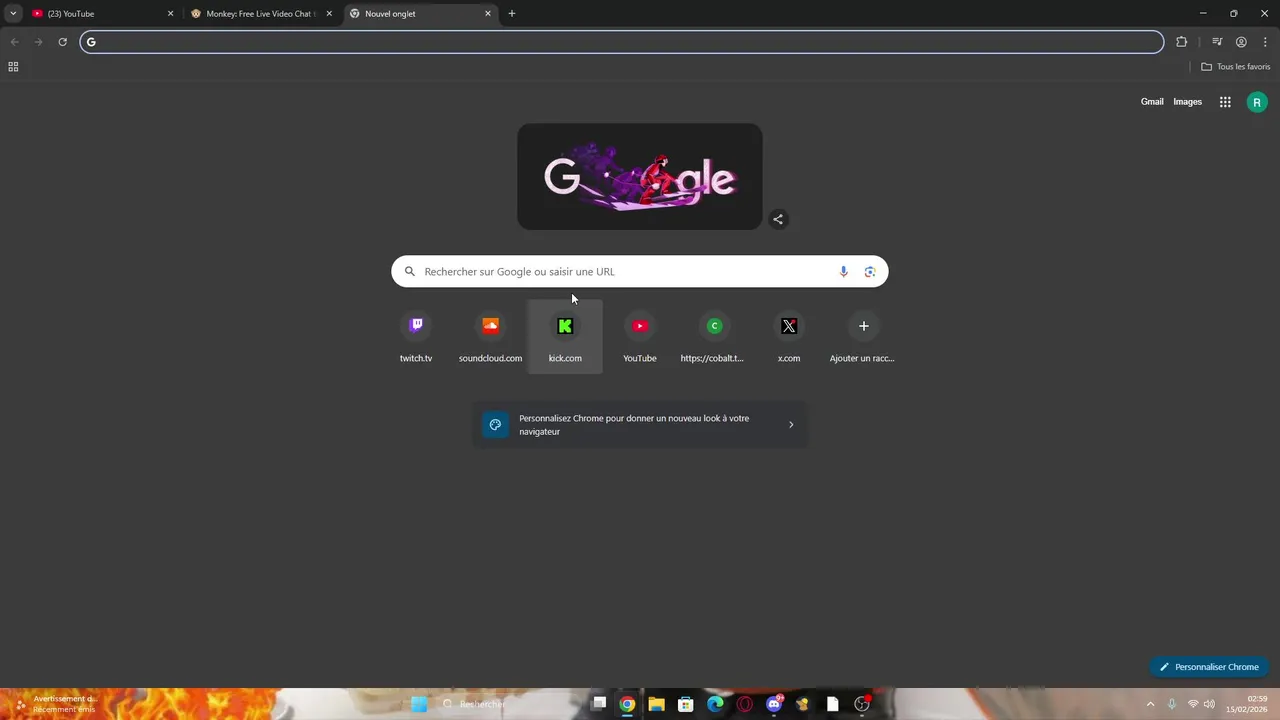Screen dimensions: 1280x720
Task: Open the volume speaker tray icon
Action: (1209, 704)
